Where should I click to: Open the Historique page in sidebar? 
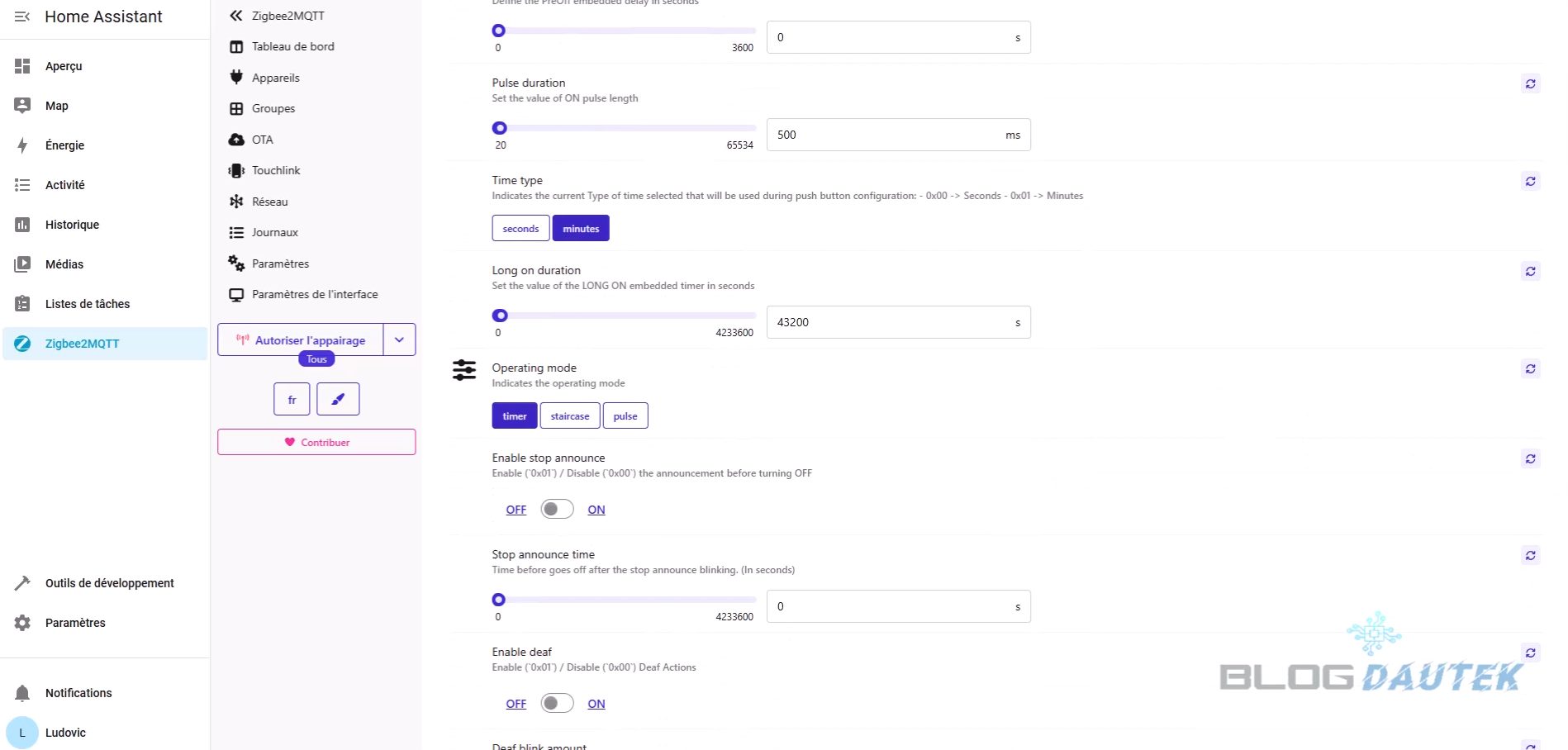72,225
